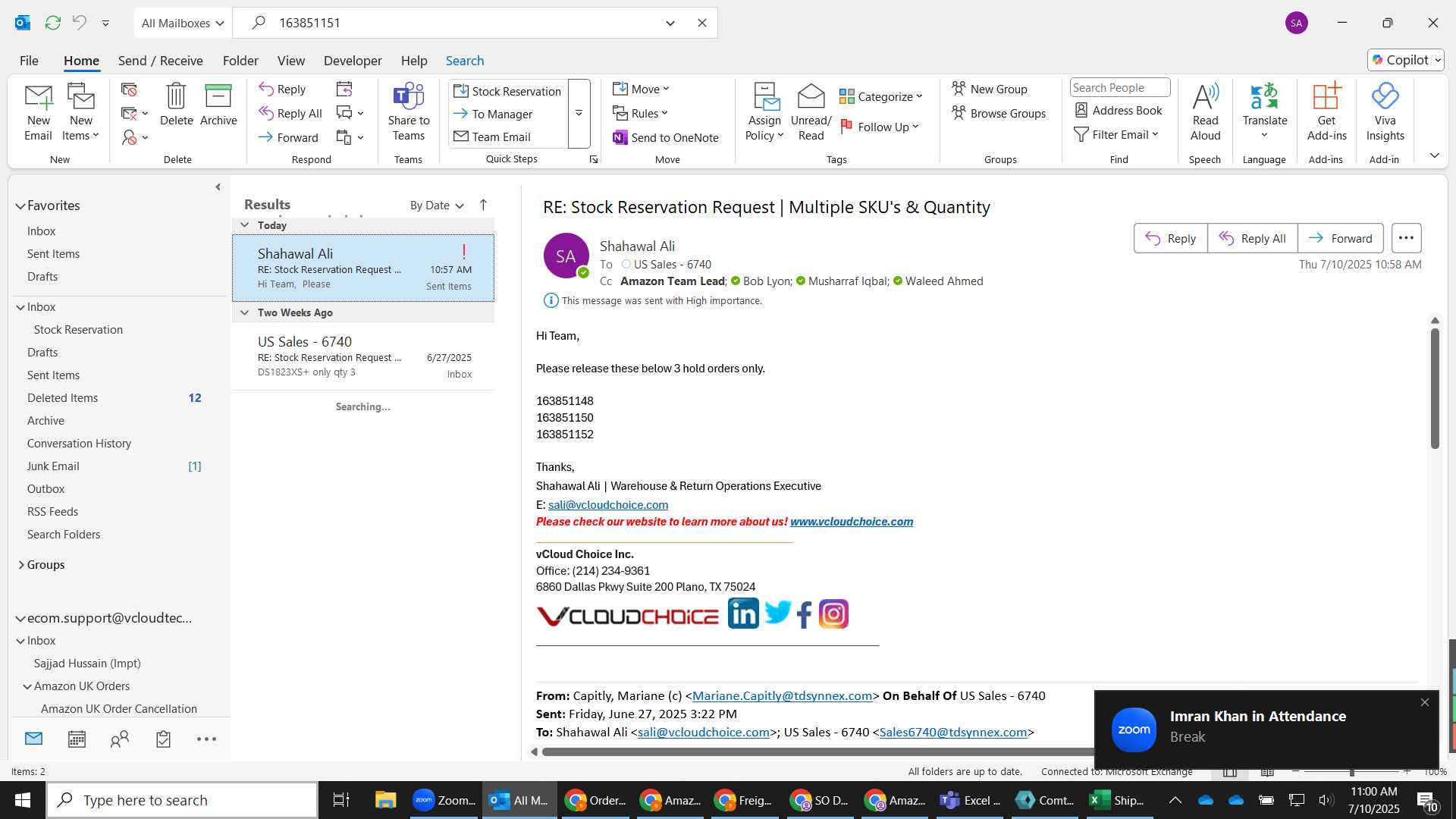The width and height of the screenshot is (1456, 819).
Task: Click the Mail icon in navigation bar
Action: click(x=33, y=739)
